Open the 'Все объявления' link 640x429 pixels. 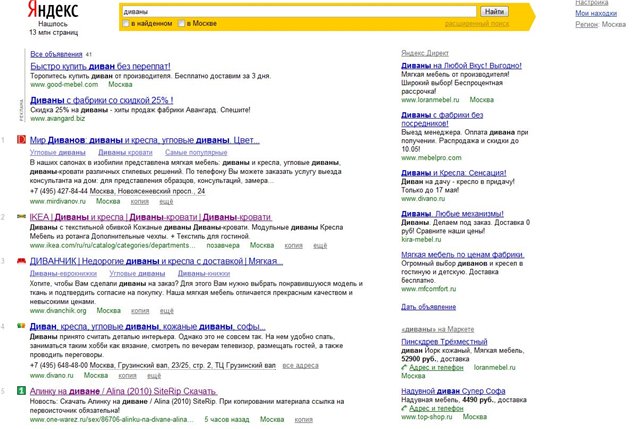56,54
